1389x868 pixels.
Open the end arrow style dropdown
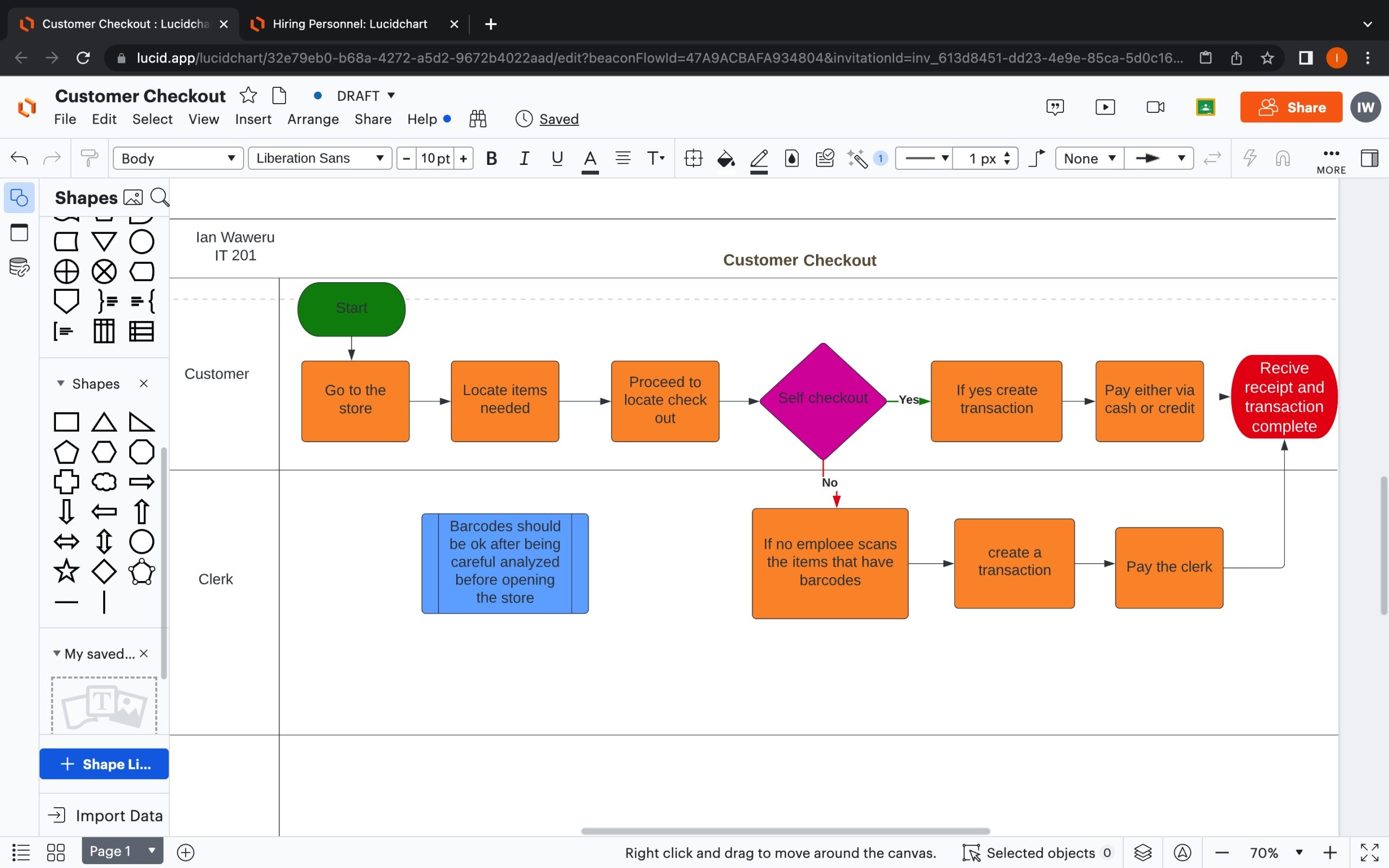click(x=1159, y=158)
